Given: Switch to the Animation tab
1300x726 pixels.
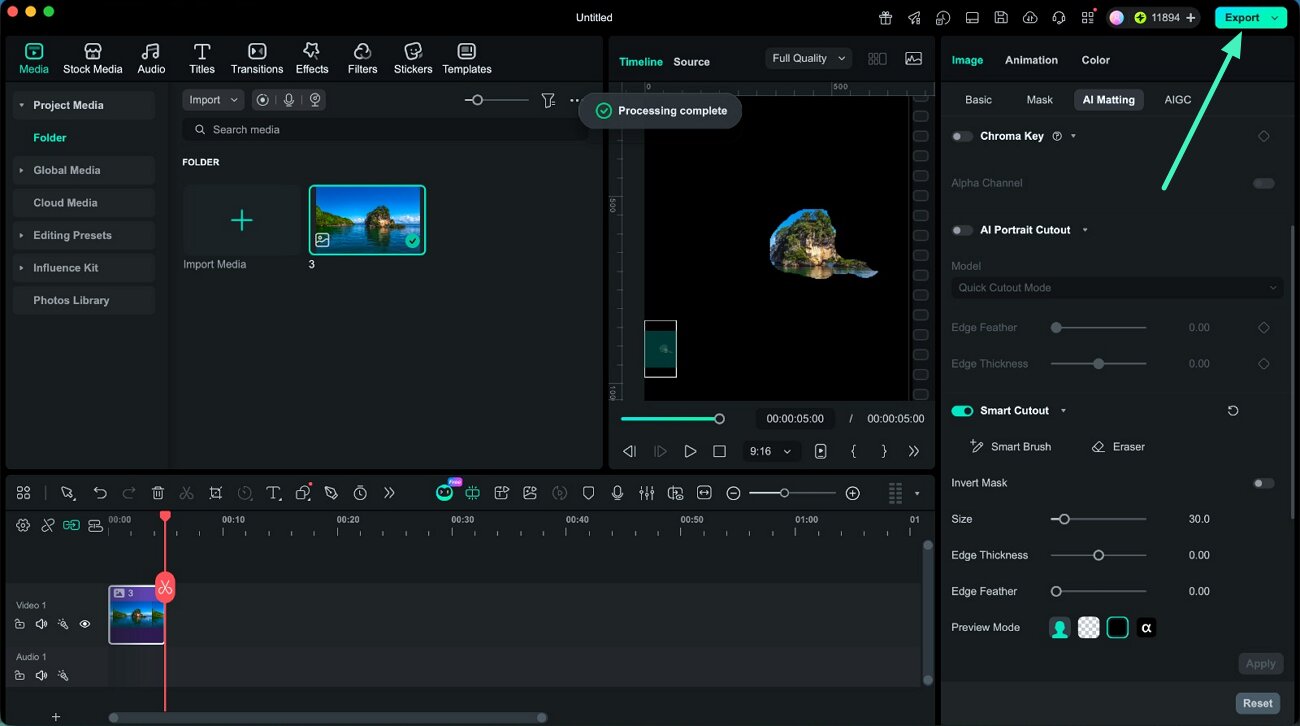Looking at the screenshot, I should point(1031,60).
